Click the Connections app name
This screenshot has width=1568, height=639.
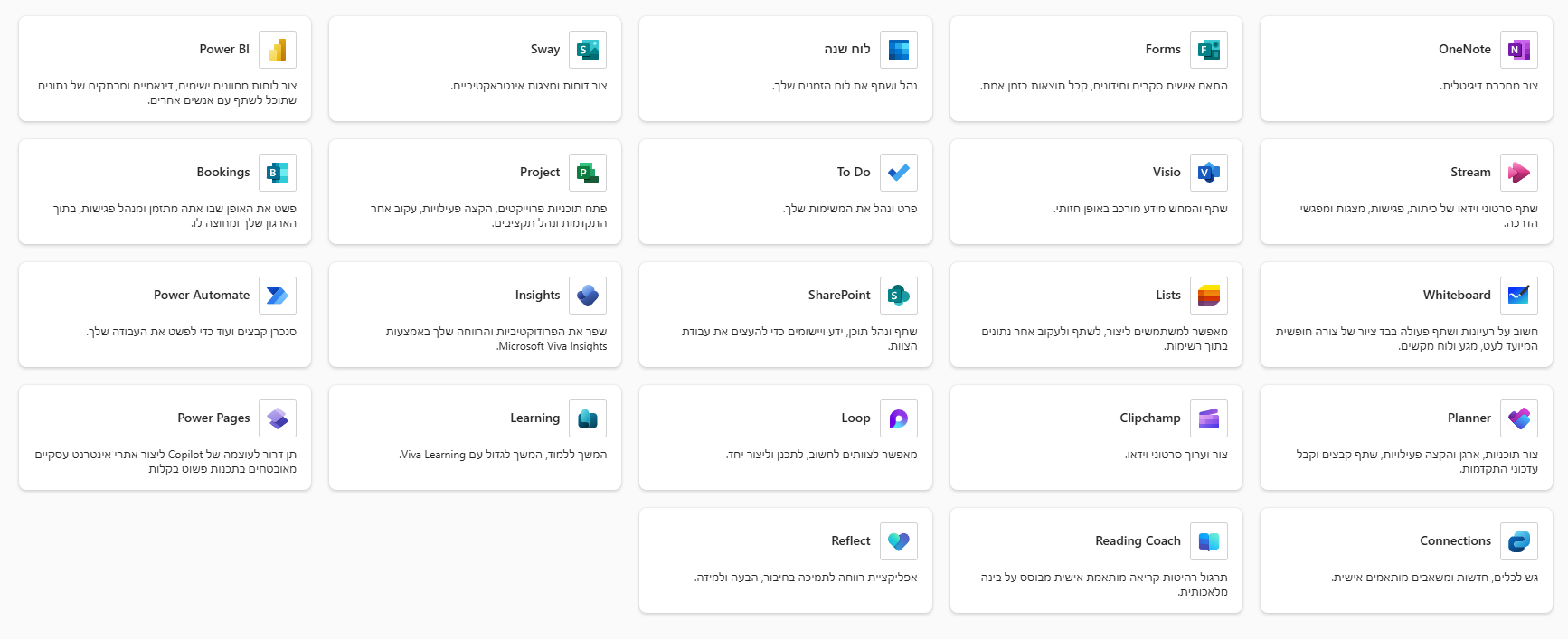(1455, 541)
